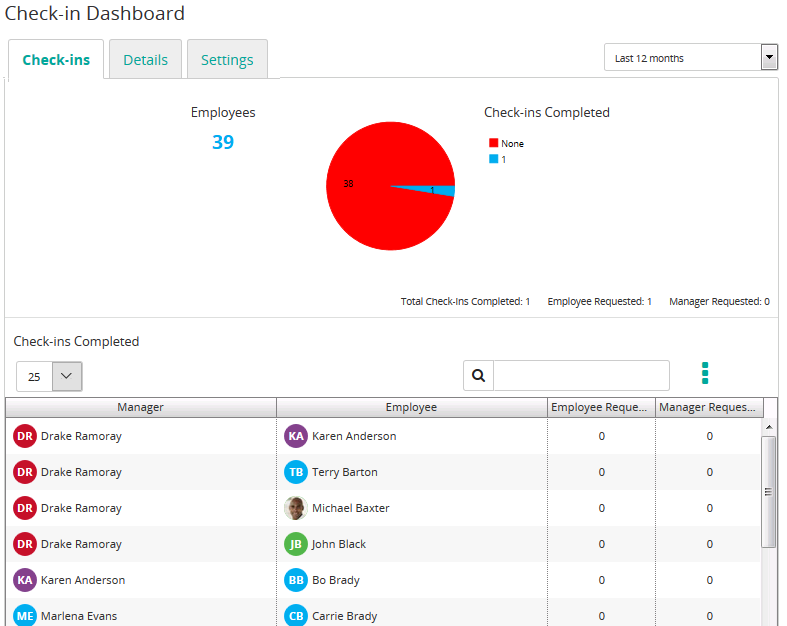Sort by the Manager column header

pyautogui.click(x=141, y=407)
